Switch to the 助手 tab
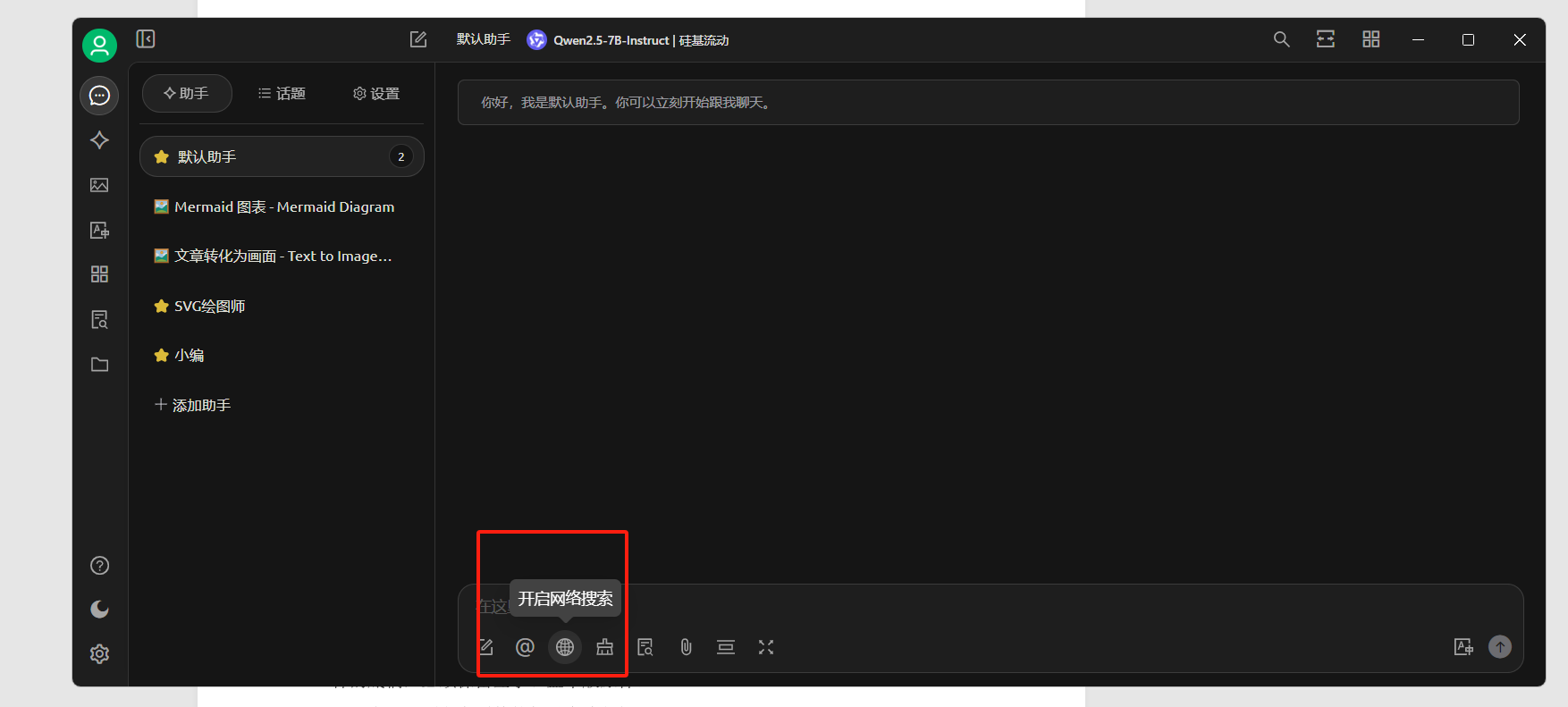The image size is (1568, 707). 187,94
